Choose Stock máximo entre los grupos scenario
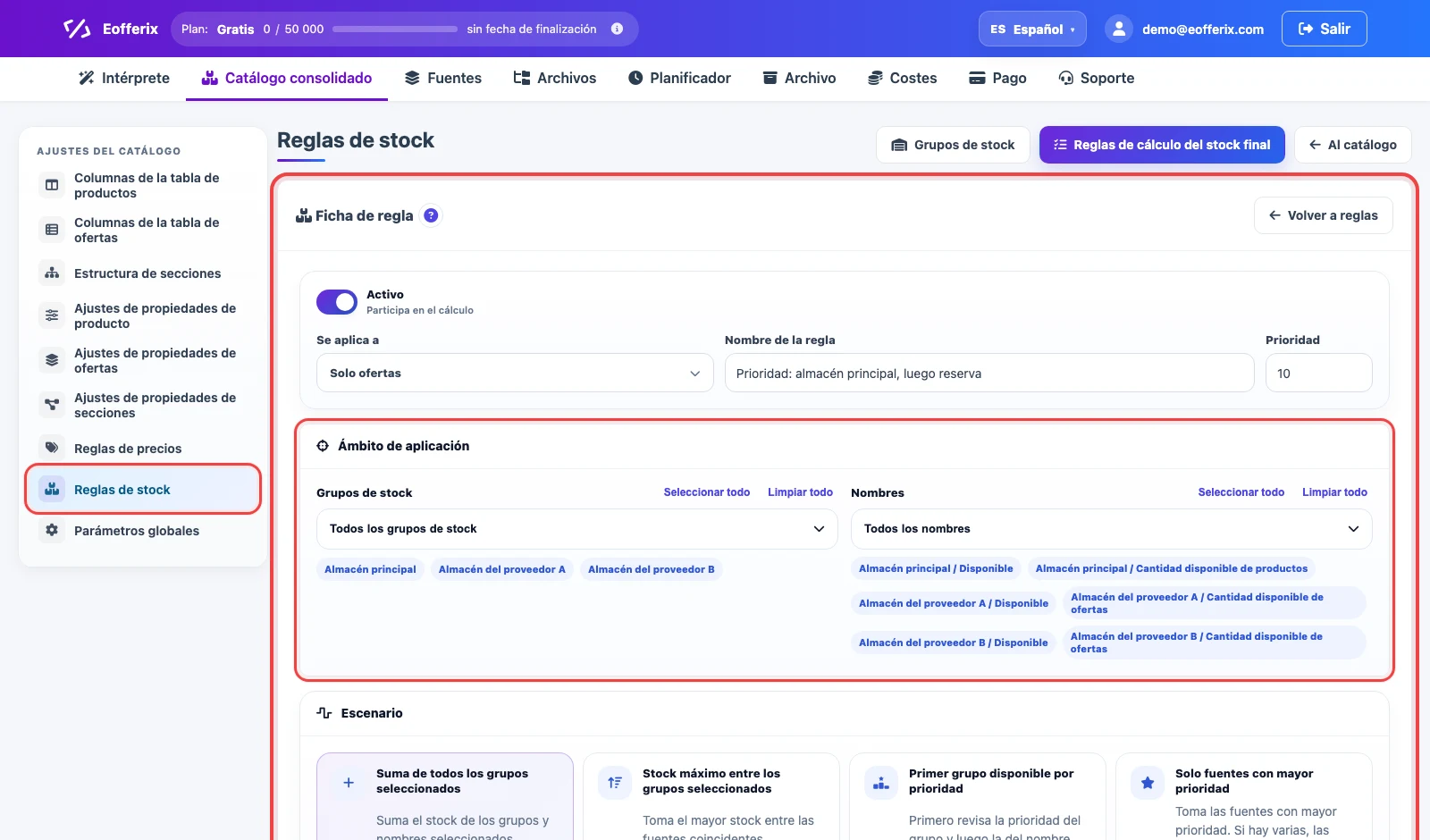Screen dimensions: 1430x840 click(711, 797)
